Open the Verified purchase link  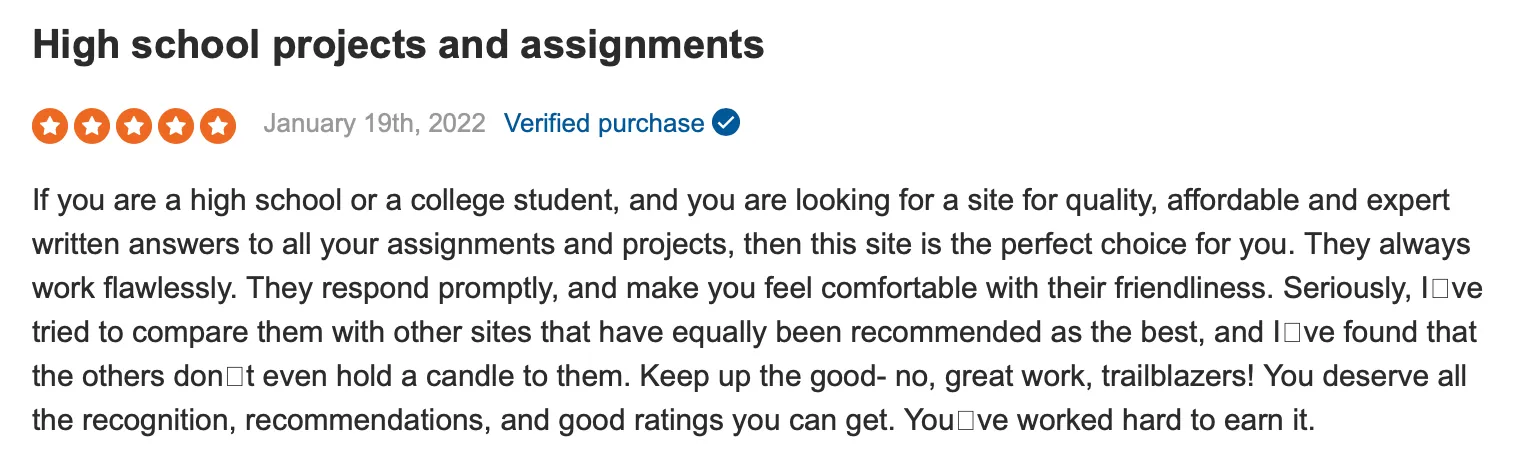point(604,123)
